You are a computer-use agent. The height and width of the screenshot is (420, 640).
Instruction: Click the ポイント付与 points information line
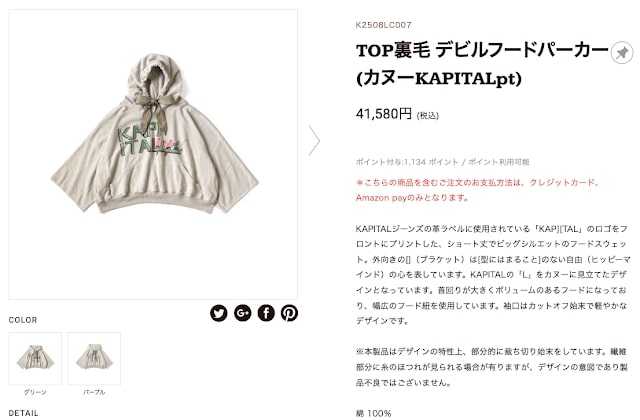442,162
